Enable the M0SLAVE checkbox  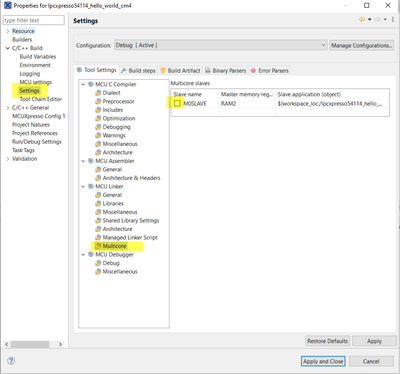click(177, 104)
